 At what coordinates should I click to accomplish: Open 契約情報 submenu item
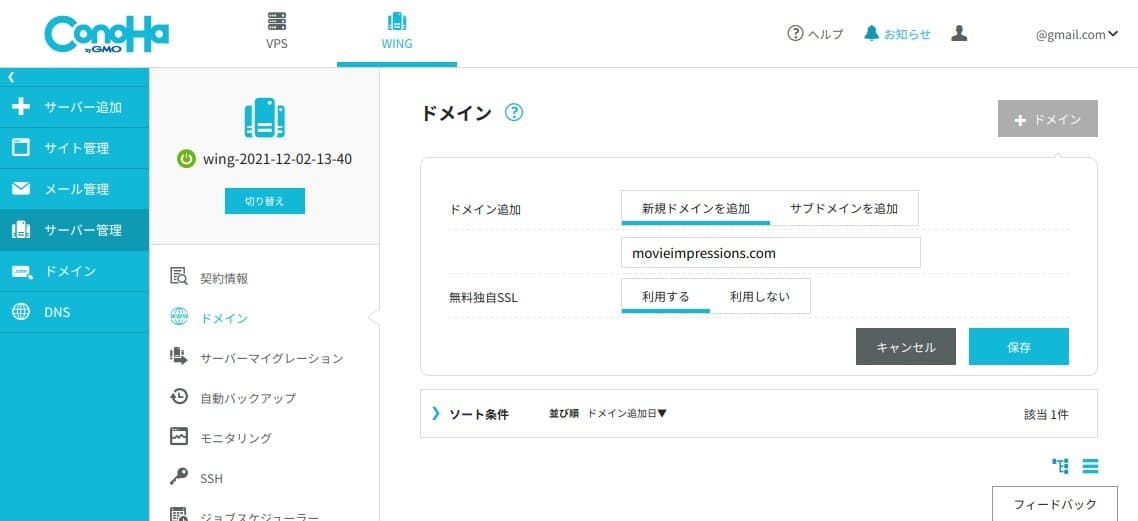224,279
